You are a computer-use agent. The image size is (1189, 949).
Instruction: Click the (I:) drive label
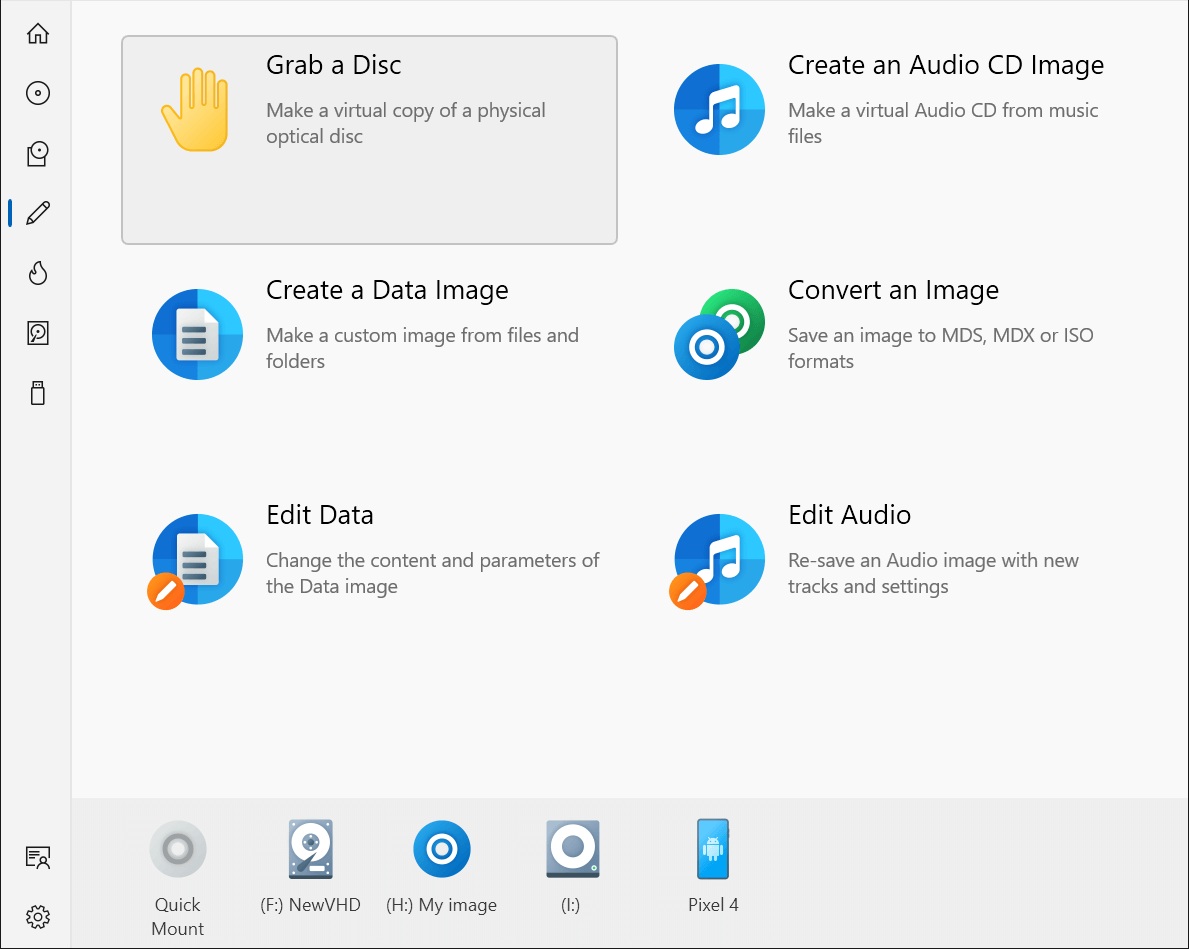pyautogui.click(x=570, y=905)
